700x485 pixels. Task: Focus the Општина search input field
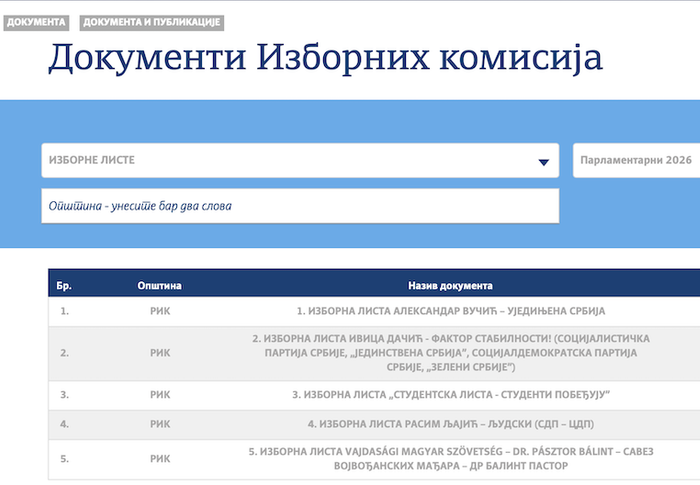pos(300,206)
